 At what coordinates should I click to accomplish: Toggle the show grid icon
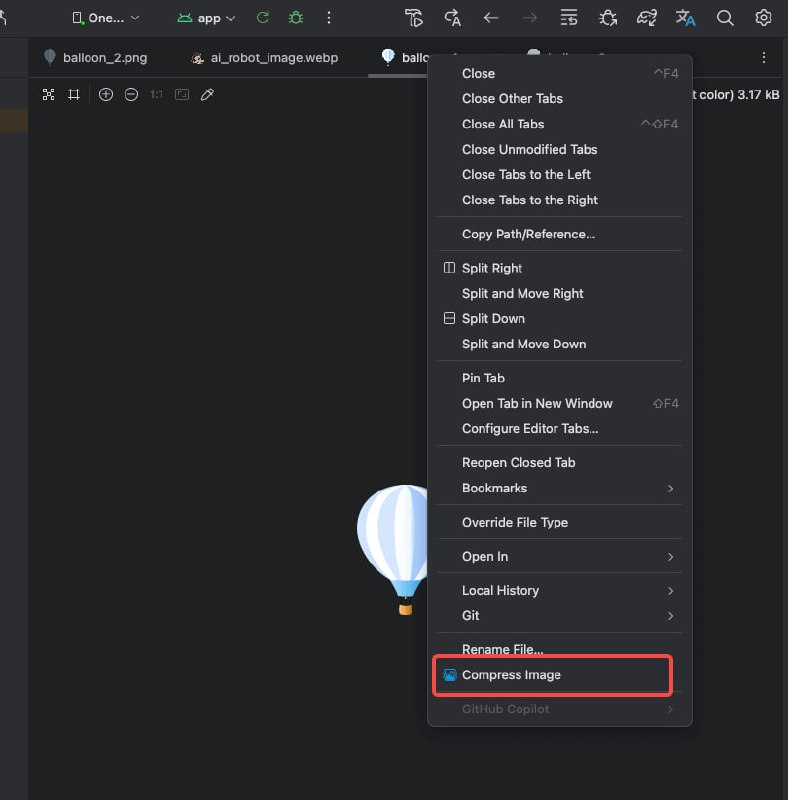coord(74,94)
